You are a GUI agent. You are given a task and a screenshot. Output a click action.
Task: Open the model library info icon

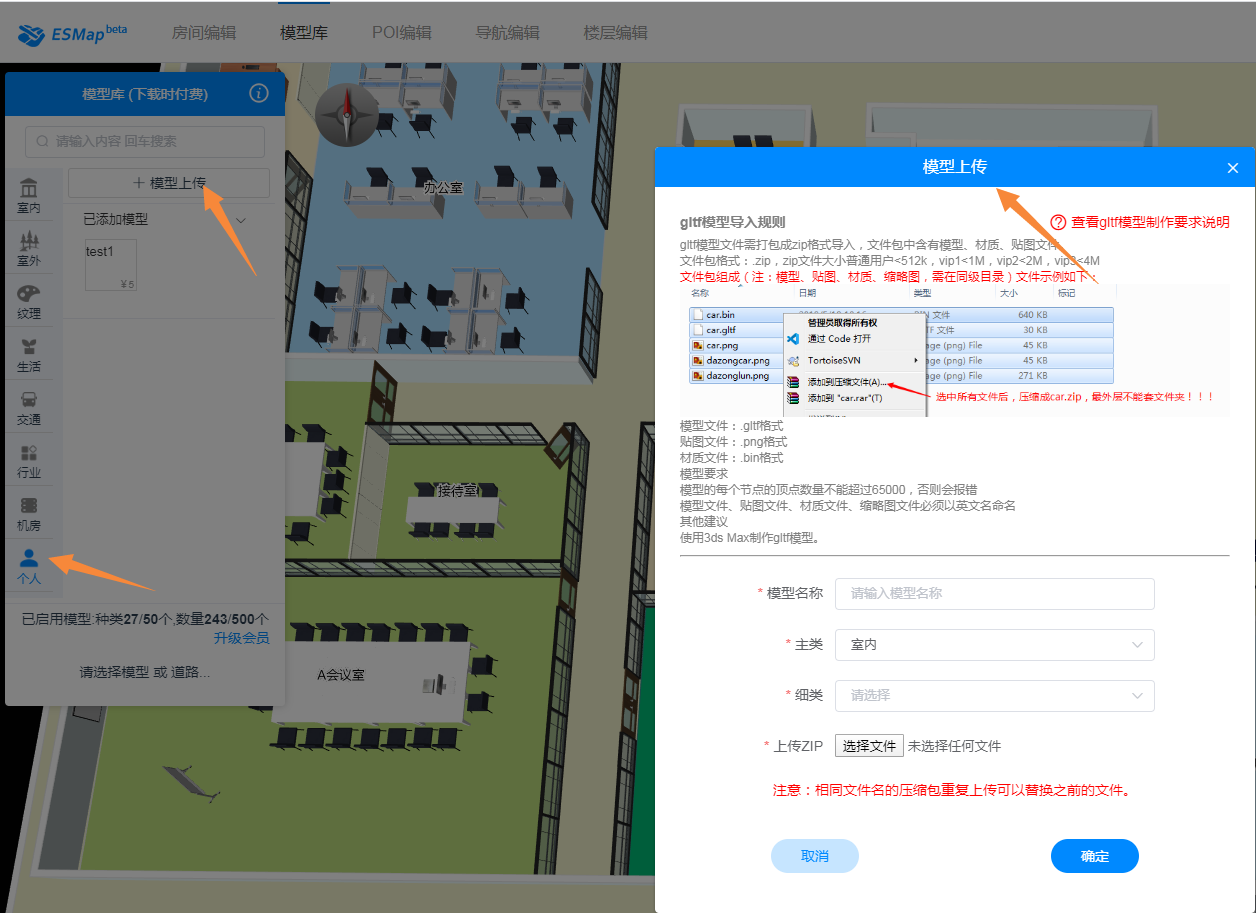[259, 94]
